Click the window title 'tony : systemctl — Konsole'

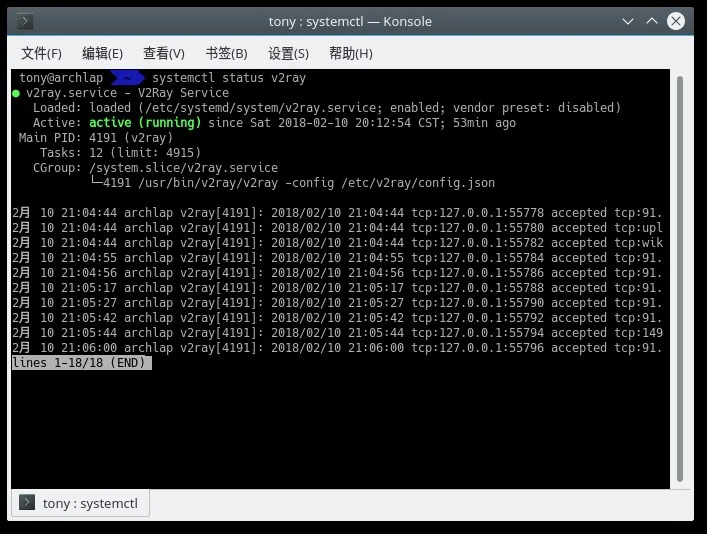pyautogui.click(x=350, y=21)
